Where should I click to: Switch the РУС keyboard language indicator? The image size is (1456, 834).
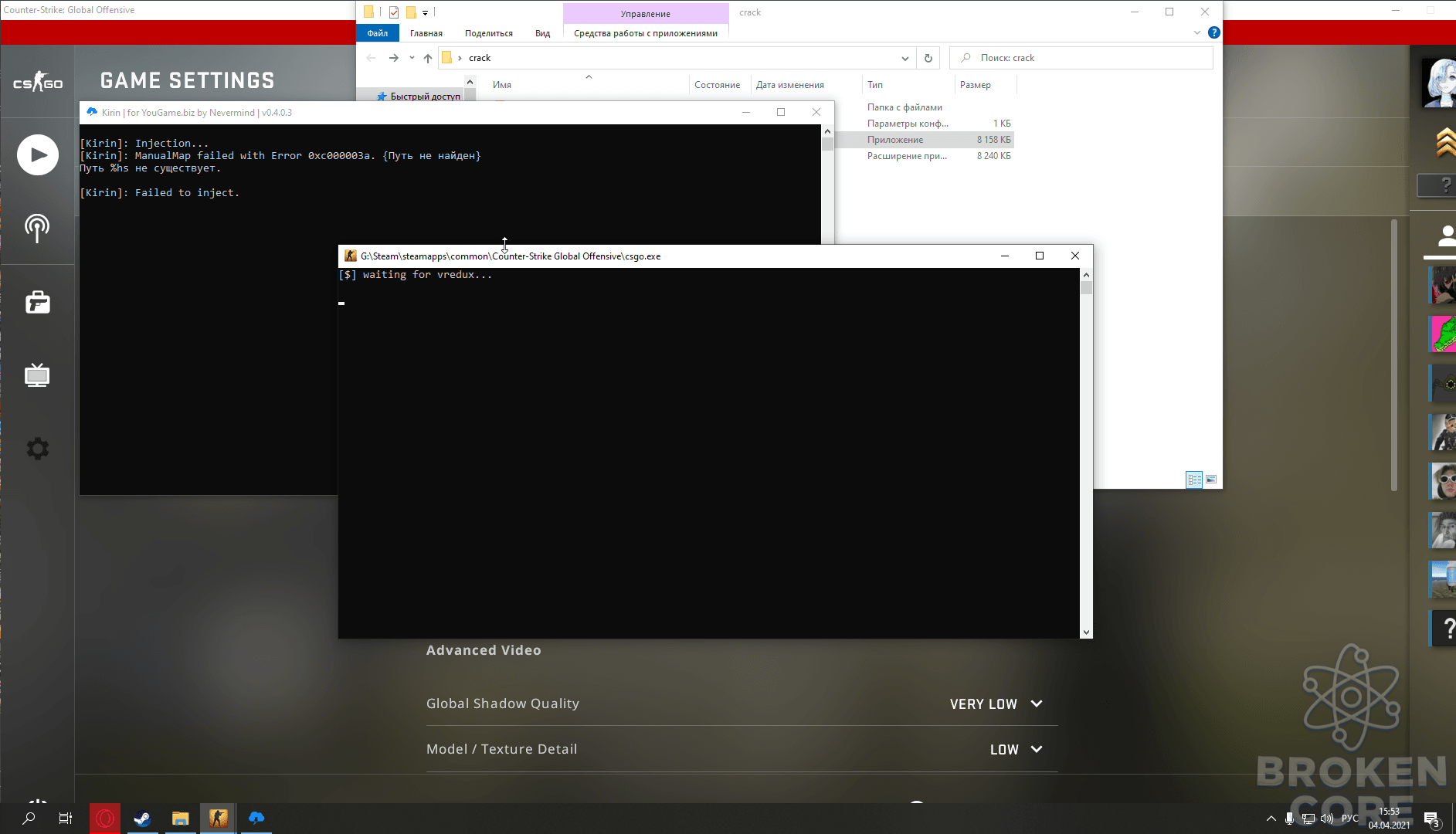[1349, 819]
